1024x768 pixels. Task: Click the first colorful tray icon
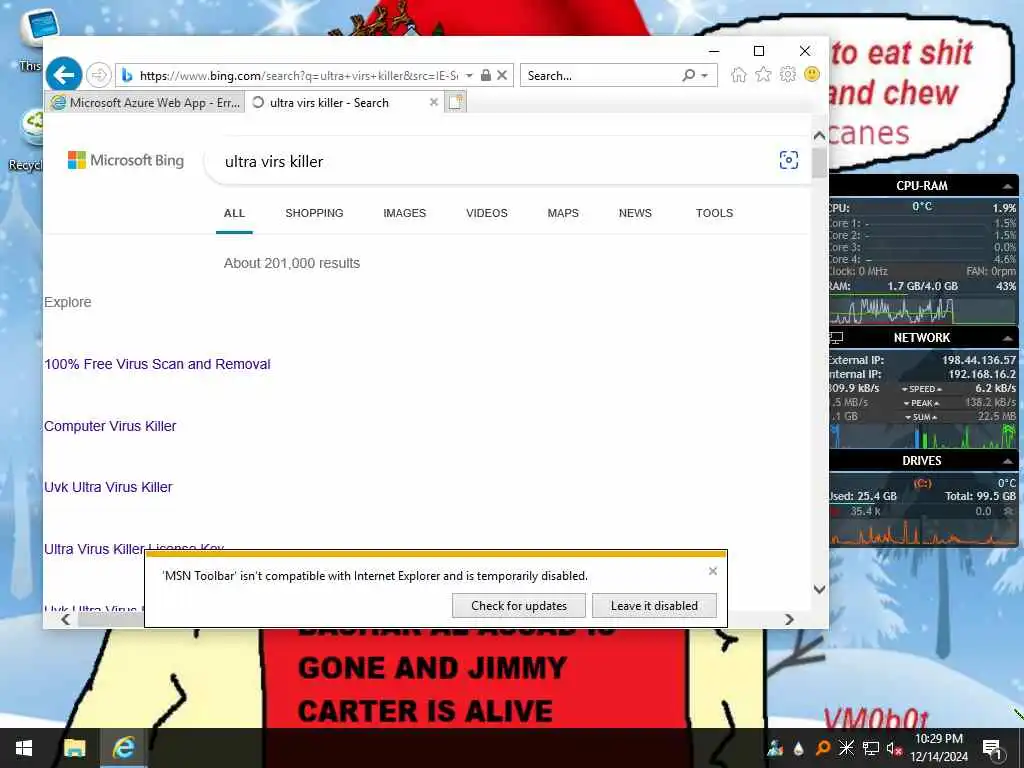coord(775,748)
